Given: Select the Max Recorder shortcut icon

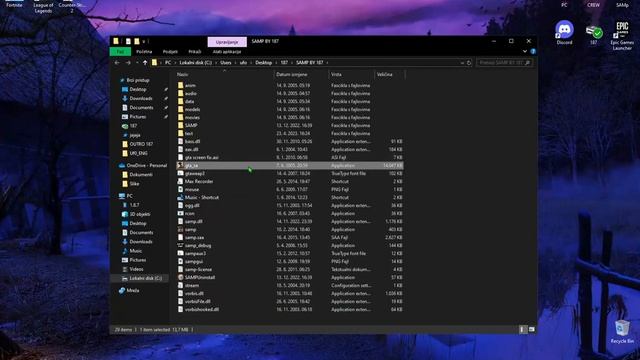Looking at the screenshot, I should pos(180,181).
